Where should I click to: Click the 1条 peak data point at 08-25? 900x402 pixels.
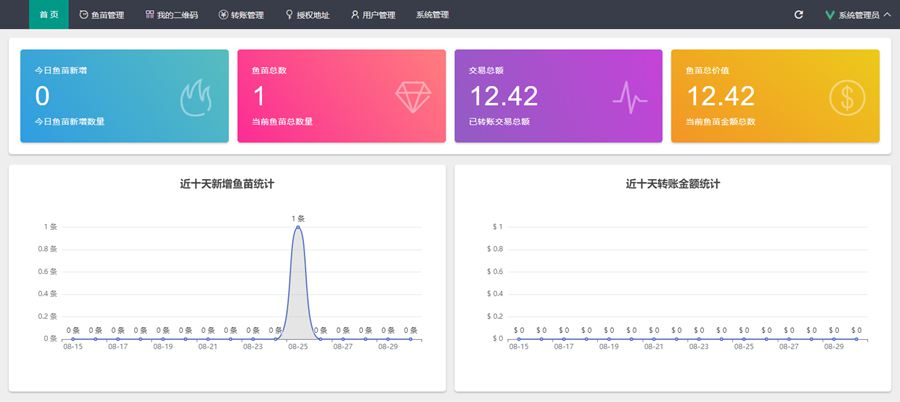pyautogui.click(x=298, y=227)
